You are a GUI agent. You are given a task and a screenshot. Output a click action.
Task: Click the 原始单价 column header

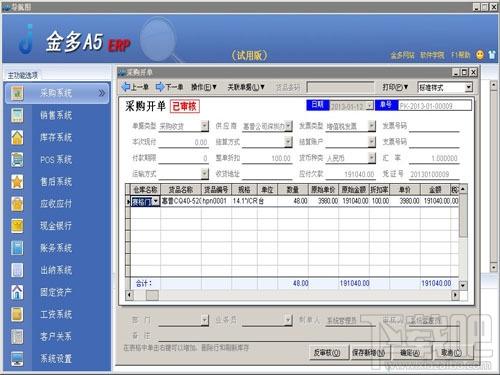tap(323, 190)
